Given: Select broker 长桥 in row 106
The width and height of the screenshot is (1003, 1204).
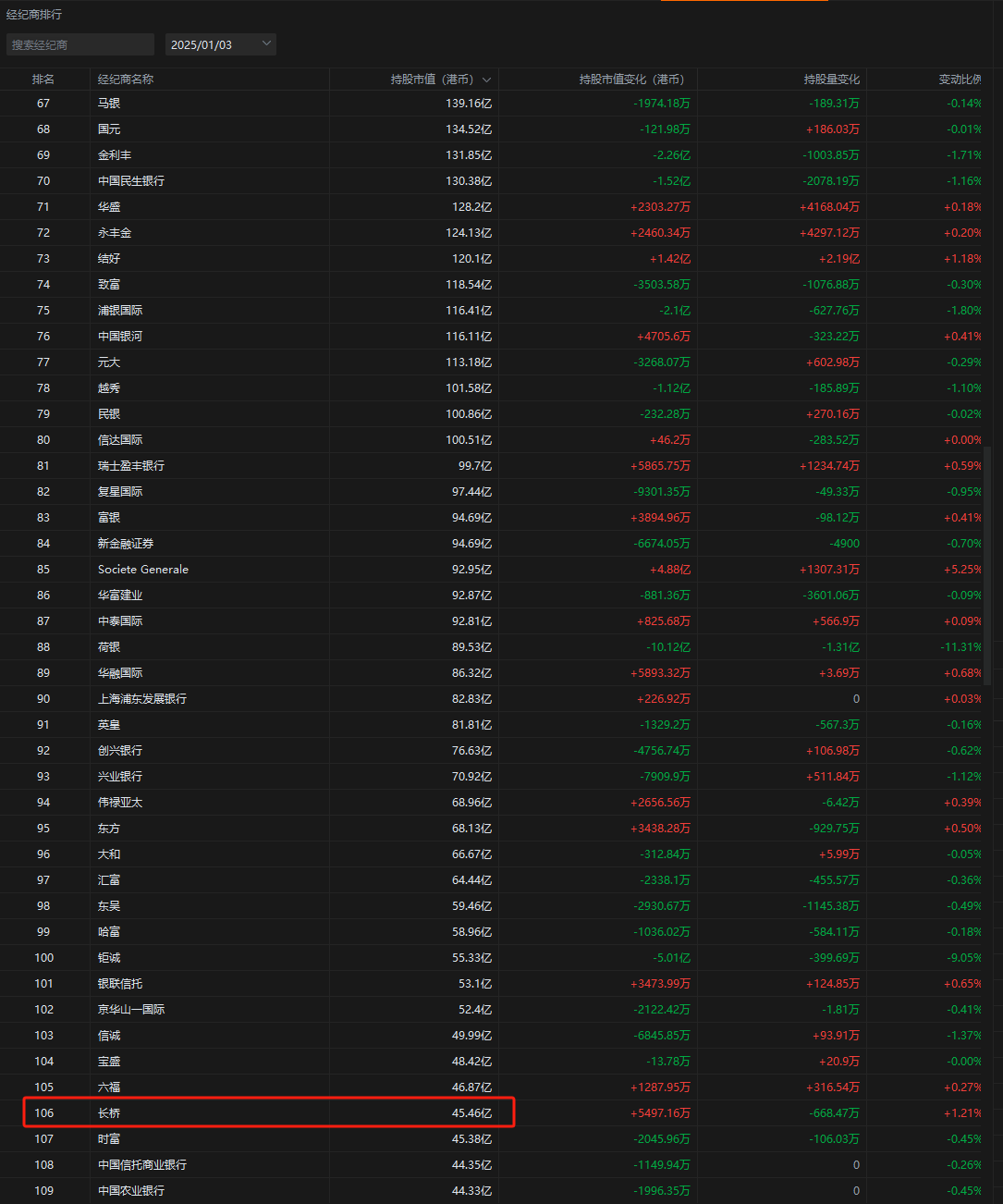Looking at the screenshot, I should click(x=109, y=1113).
